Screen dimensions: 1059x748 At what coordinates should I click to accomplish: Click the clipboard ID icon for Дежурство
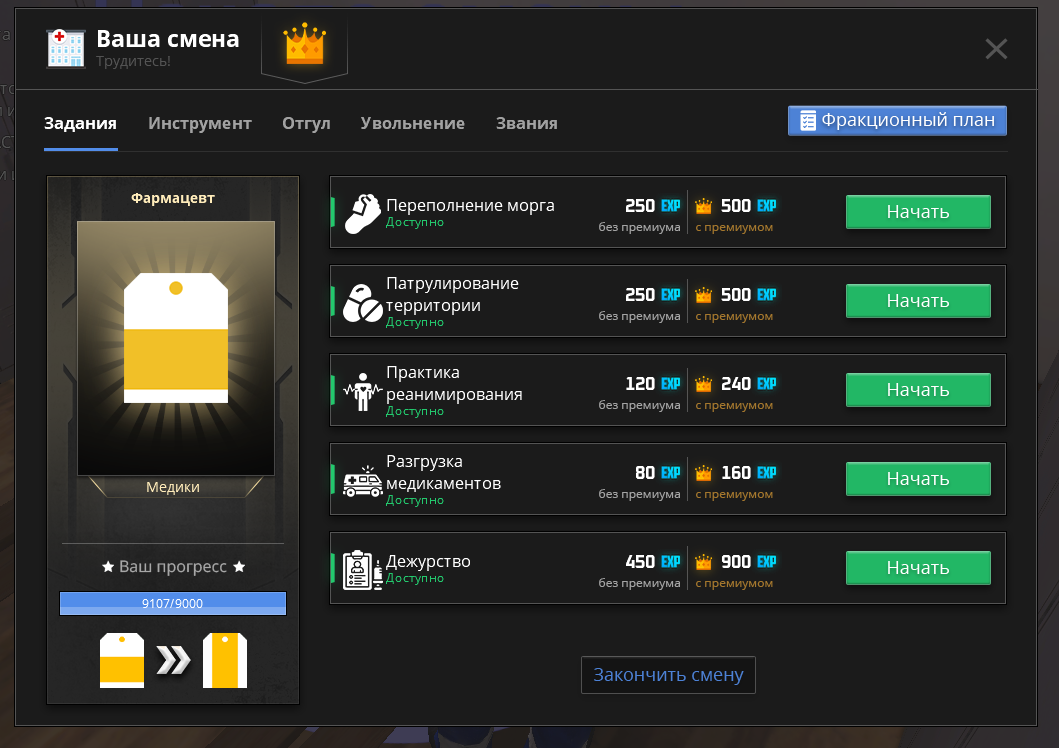pos(363,570)
